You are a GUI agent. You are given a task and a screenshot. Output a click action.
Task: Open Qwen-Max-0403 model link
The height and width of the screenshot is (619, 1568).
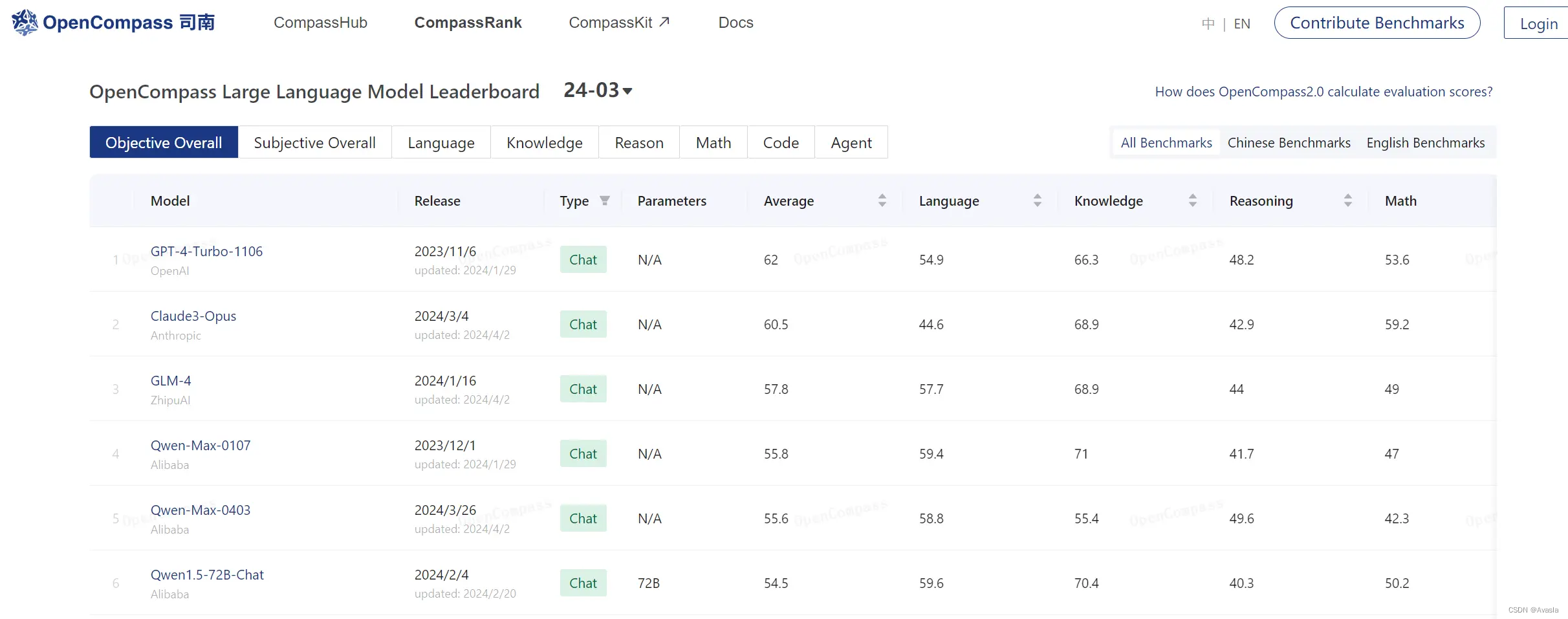tap(201, 510)
